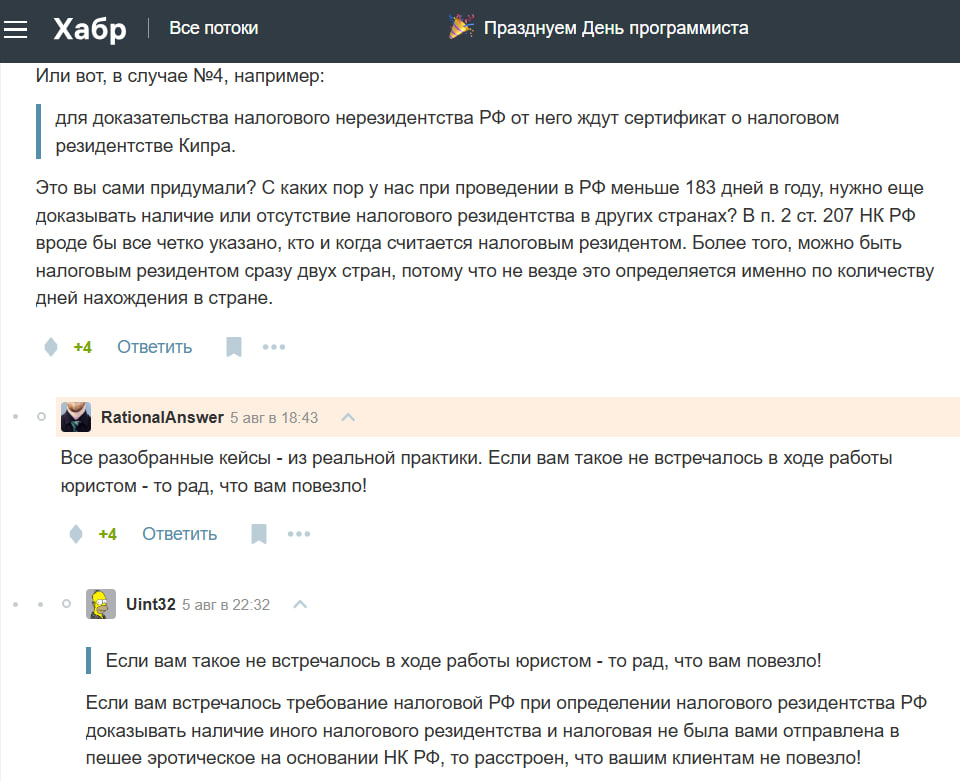Click the Хабр logo
The image size is (960, 781).
click(x=91, y=28)
